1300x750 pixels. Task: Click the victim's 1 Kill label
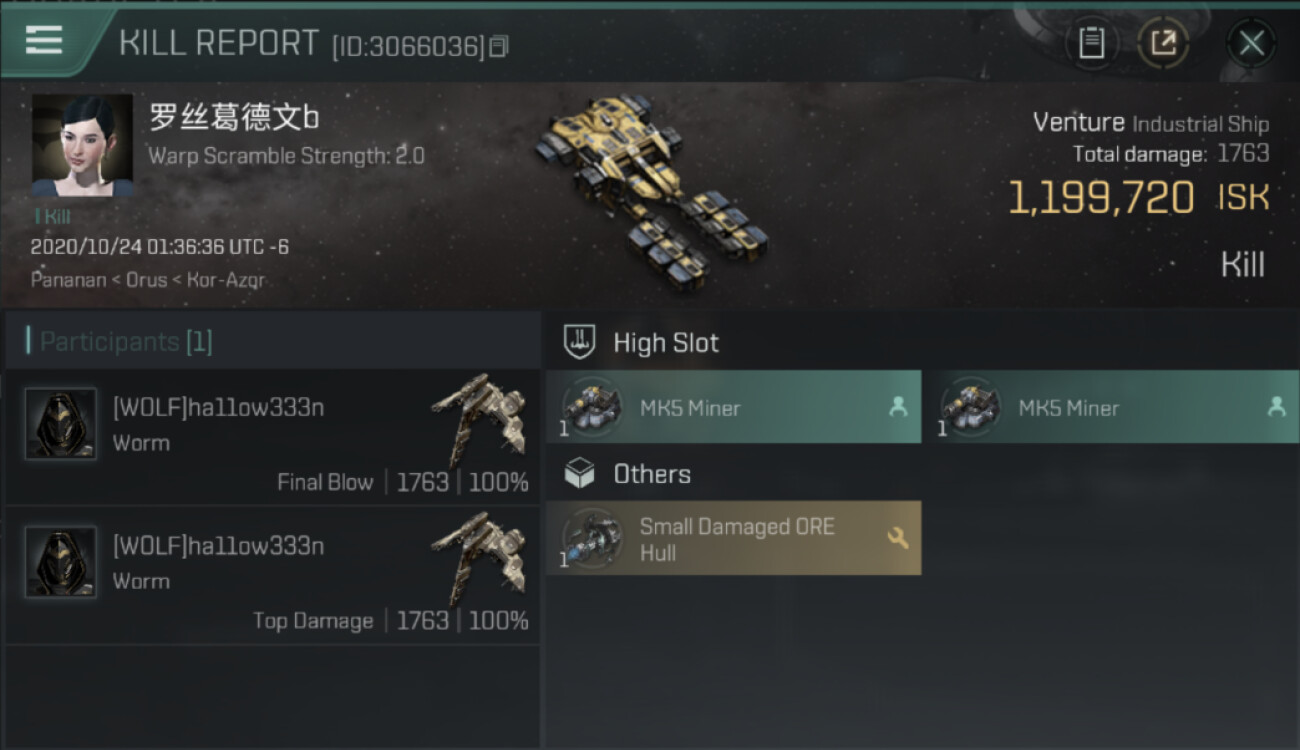(52, 216)
